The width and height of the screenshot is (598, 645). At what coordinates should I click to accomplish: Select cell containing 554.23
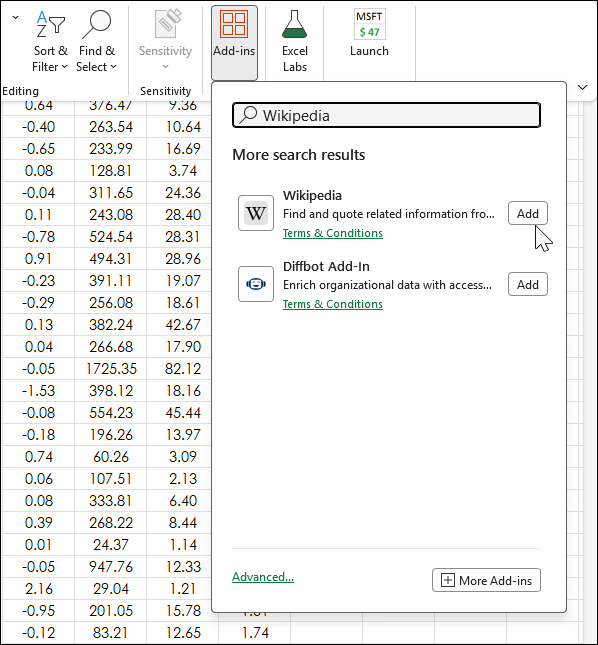pos(111,413)
